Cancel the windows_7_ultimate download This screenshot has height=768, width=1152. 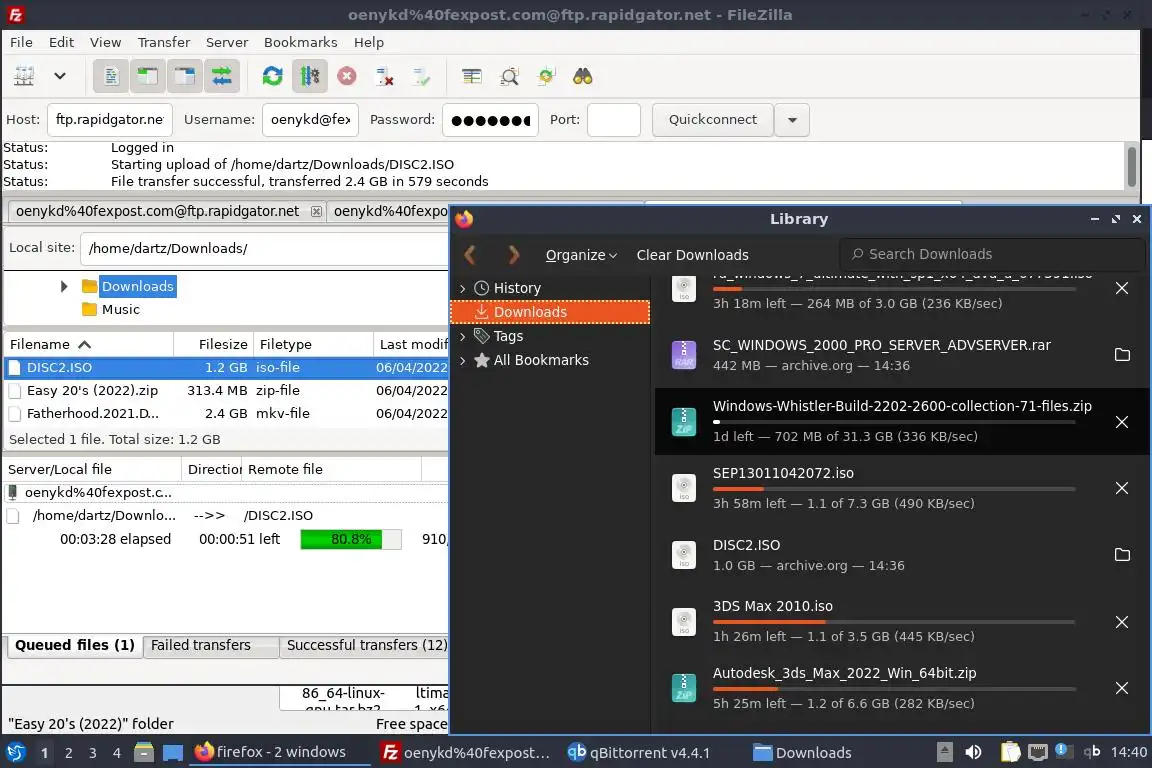click(x=1122, y=288)
